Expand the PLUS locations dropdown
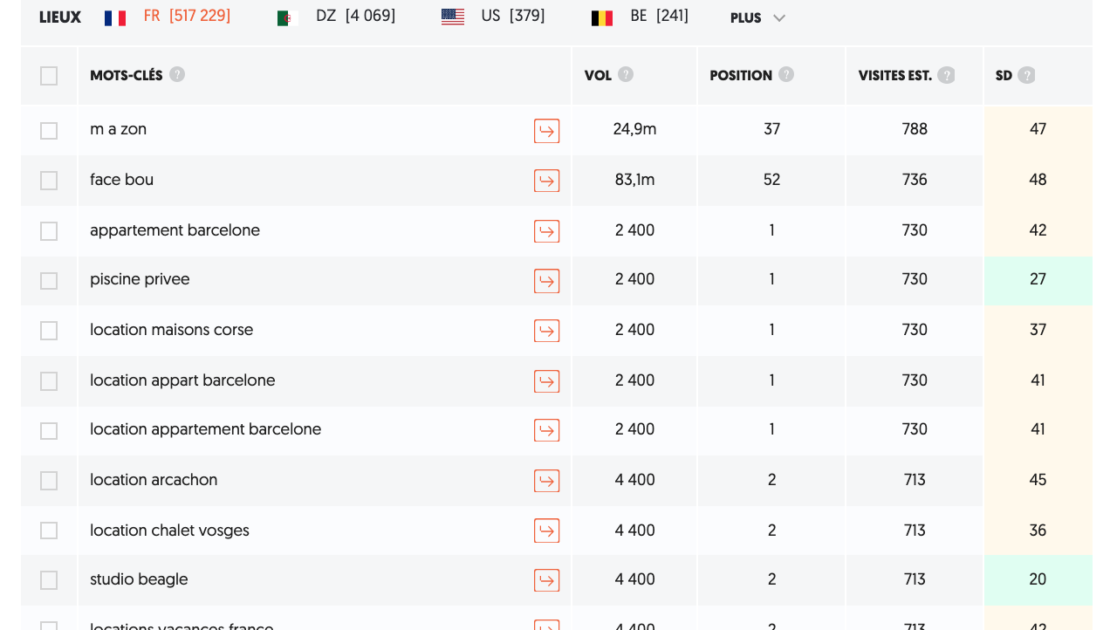The image size is (1110, 630). coord(757,18)
